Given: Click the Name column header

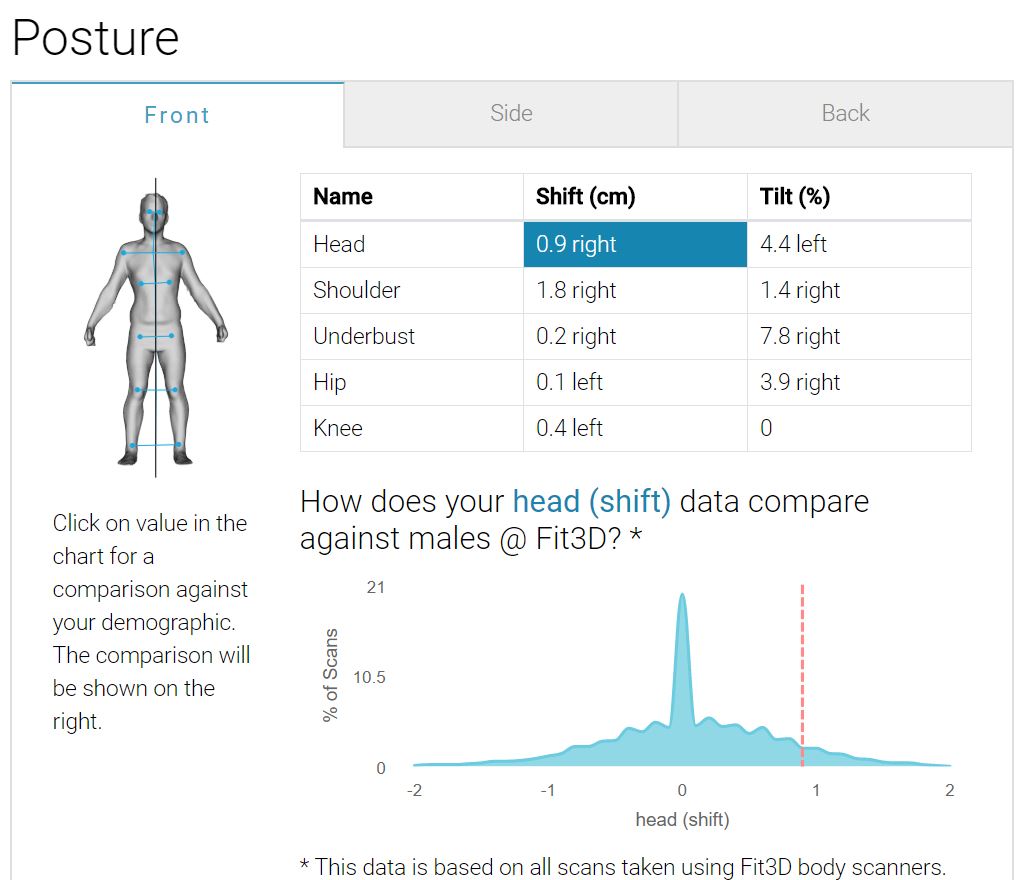Looking at the screenshot, I should pos(411,197).
